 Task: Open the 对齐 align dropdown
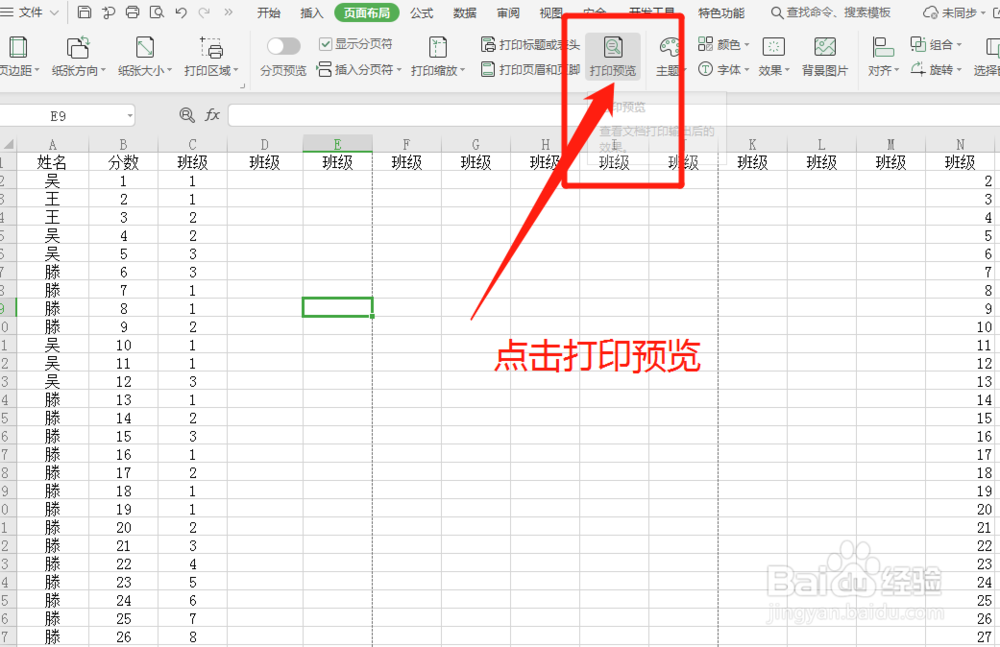point(883,57)
